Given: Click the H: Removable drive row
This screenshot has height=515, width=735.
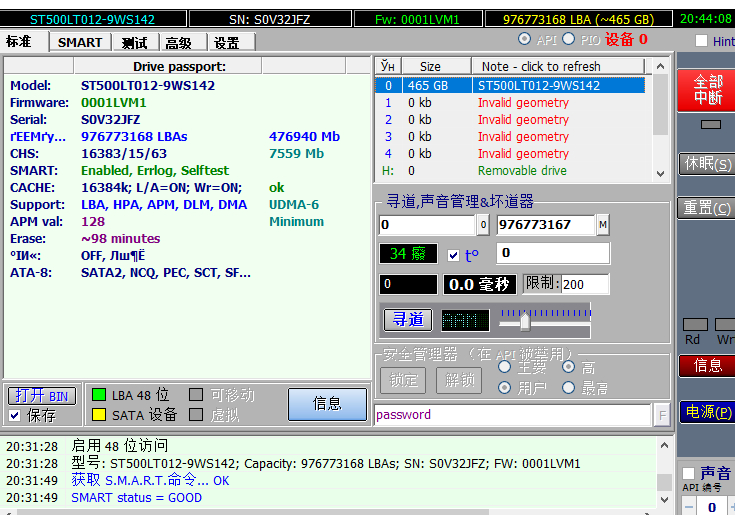Looking at the screenshot, I should (510, 171).
